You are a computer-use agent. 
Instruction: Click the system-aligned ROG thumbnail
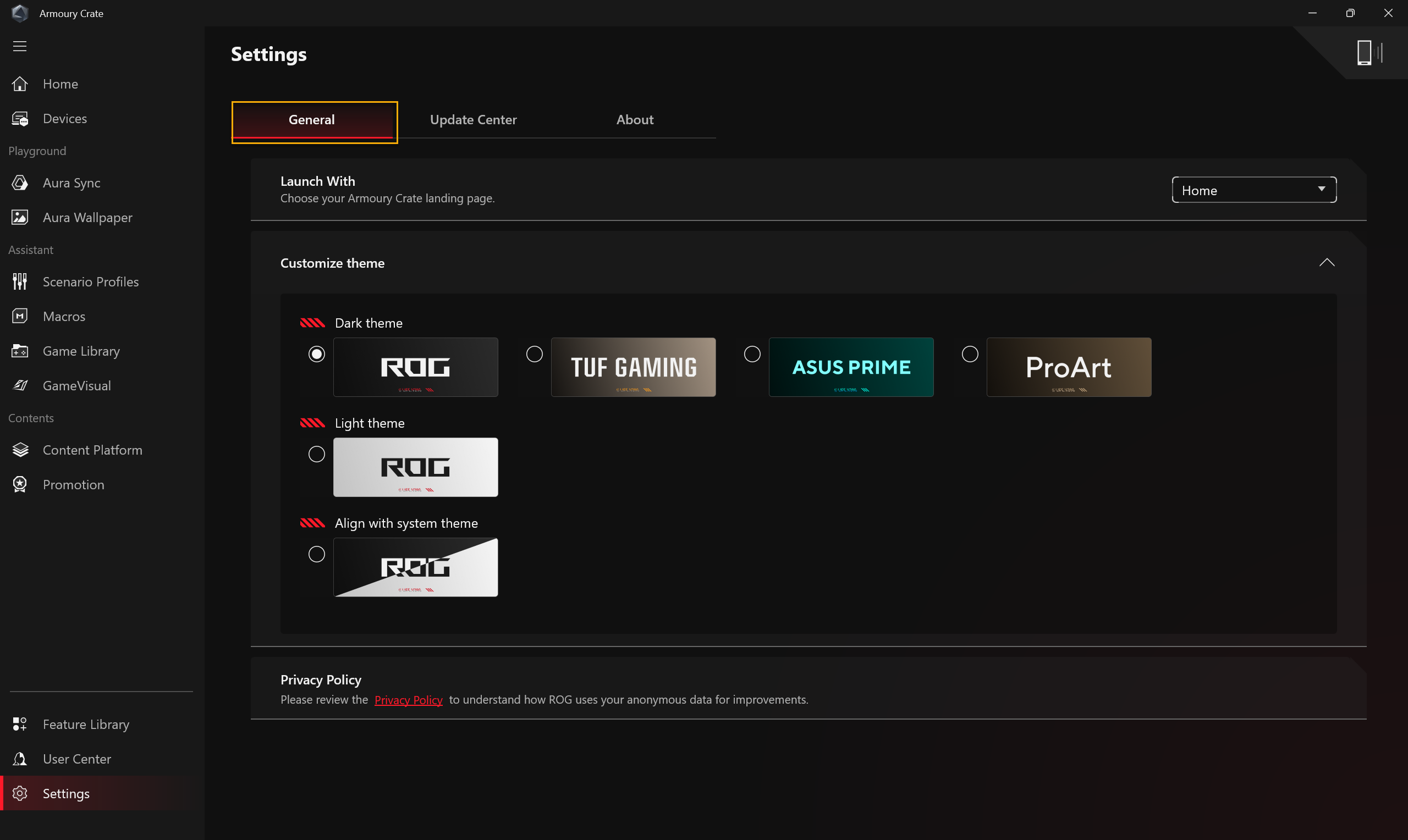click(x=416, y=567)
